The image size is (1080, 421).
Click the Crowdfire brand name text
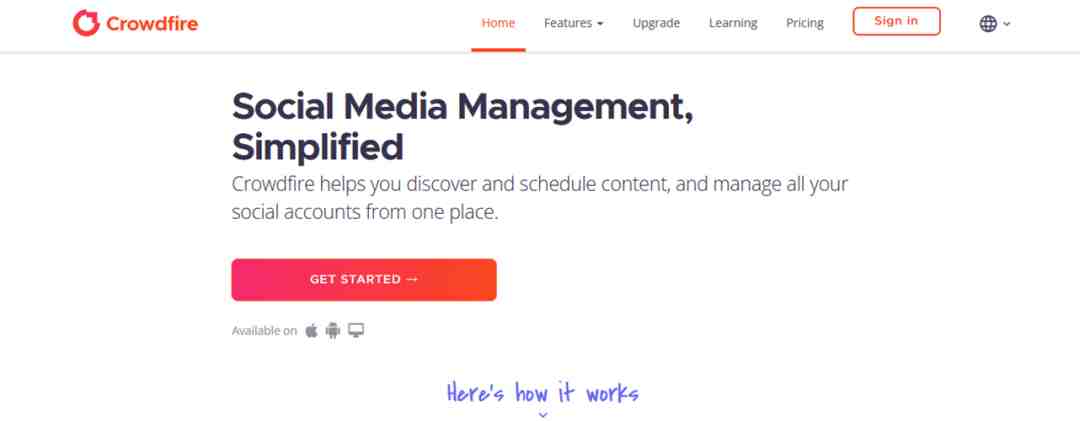tap(152, 24)
